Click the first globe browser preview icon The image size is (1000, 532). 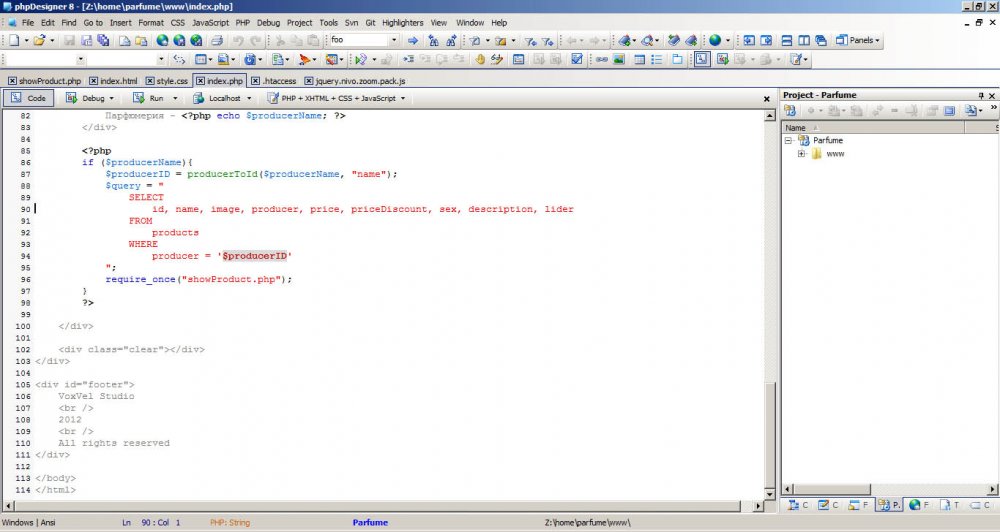163,40
